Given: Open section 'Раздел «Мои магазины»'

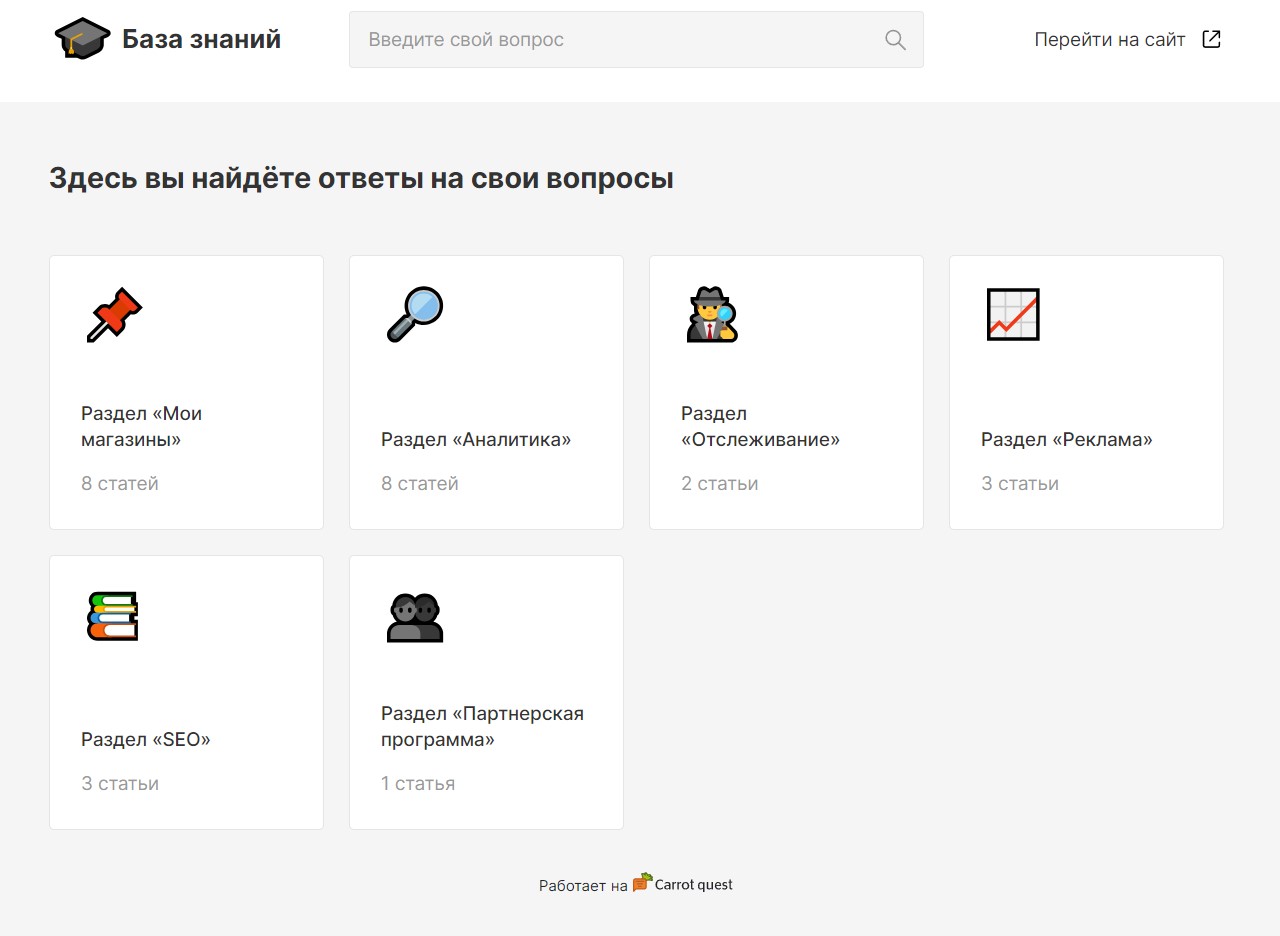Looking at the screenshot, I should (x=186, y=392).
